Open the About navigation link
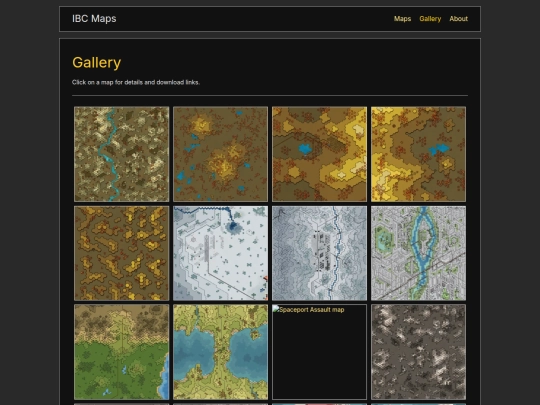 pos(458,19)
